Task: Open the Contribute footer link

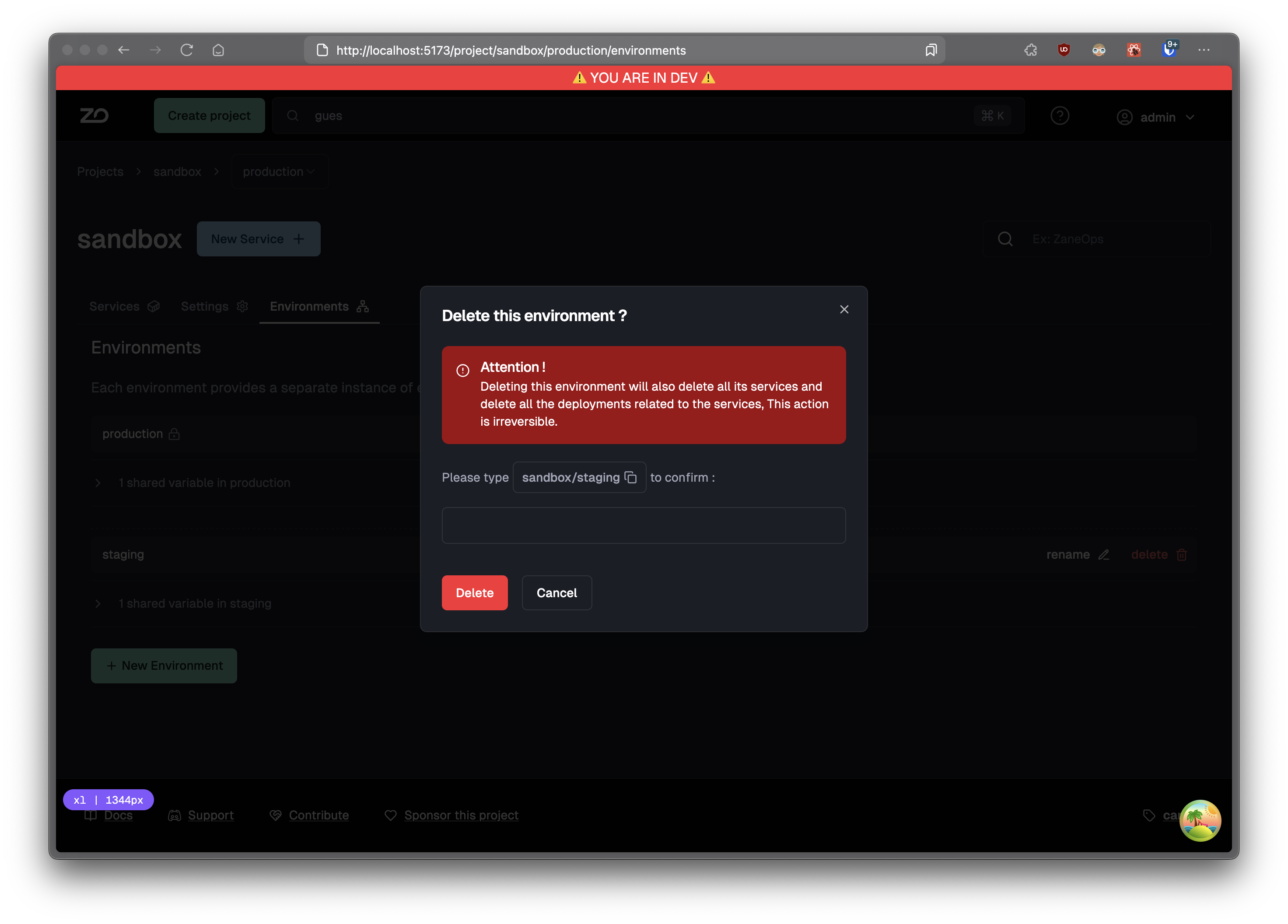Action: click(318, 815)
